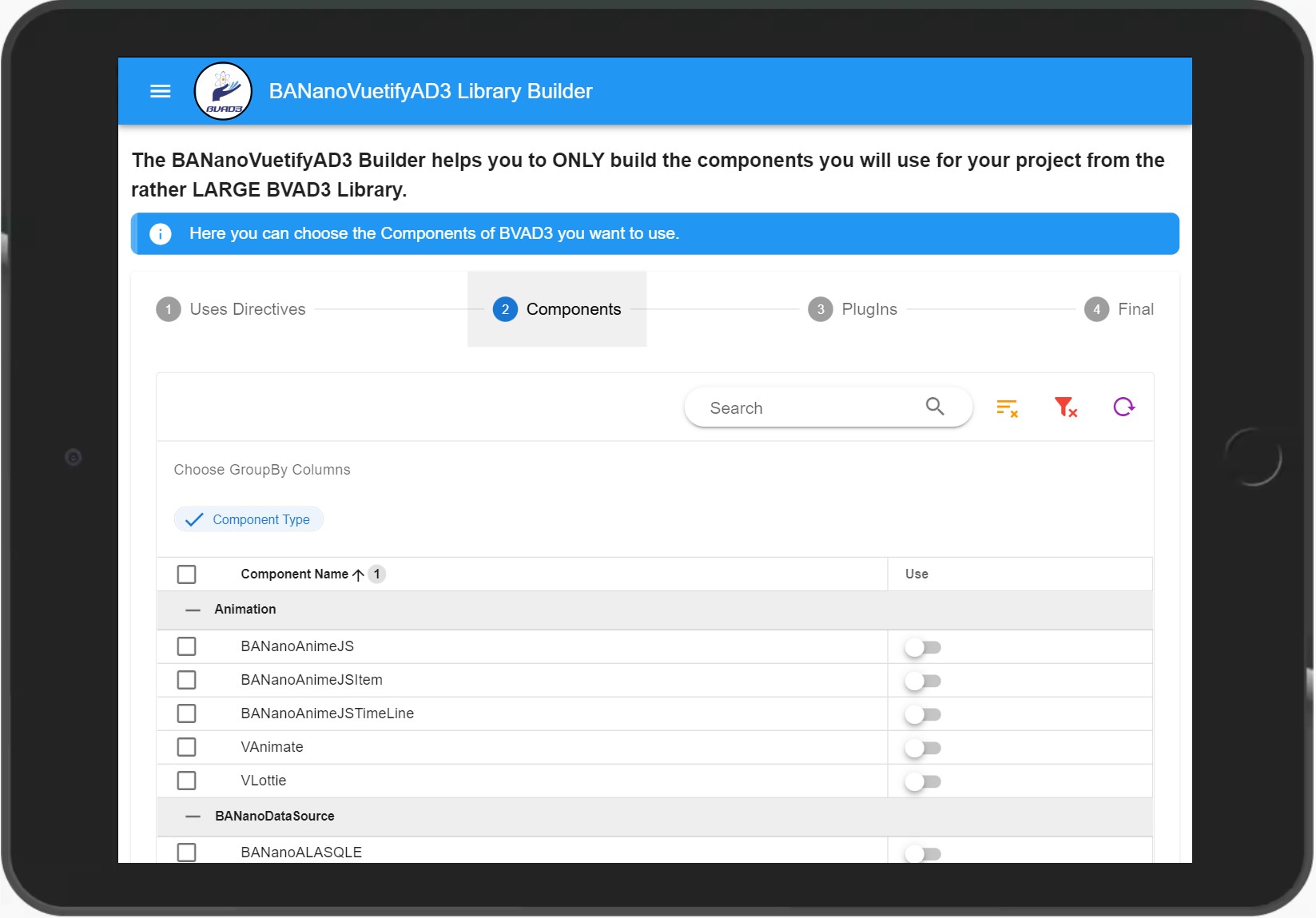Collapse the Animation group
Image resolution: width=1316 pixels, height=918 pixels.
coord(192,610)
